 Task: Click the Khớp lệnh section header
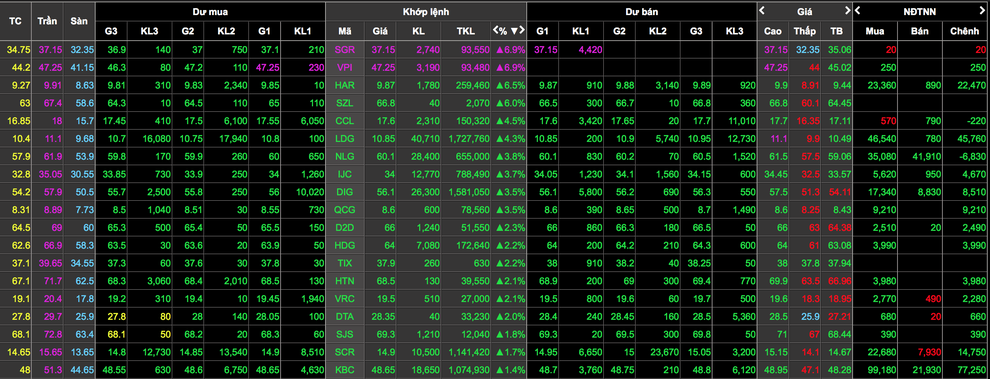426,12
